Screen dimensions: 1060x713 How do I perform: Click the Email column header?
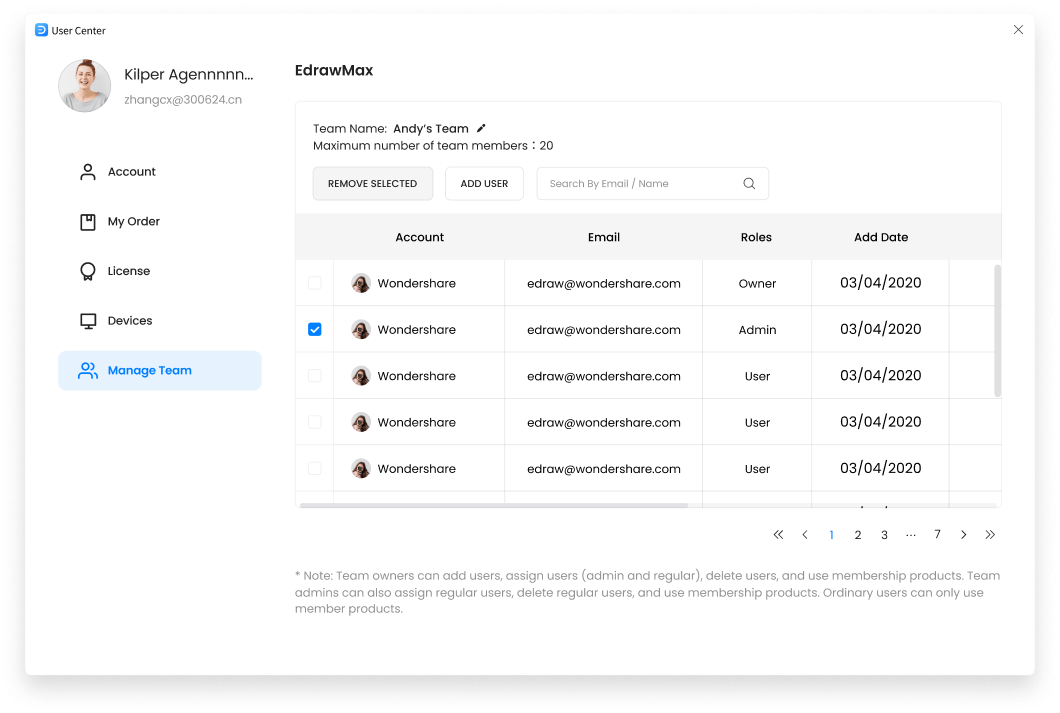604,237
